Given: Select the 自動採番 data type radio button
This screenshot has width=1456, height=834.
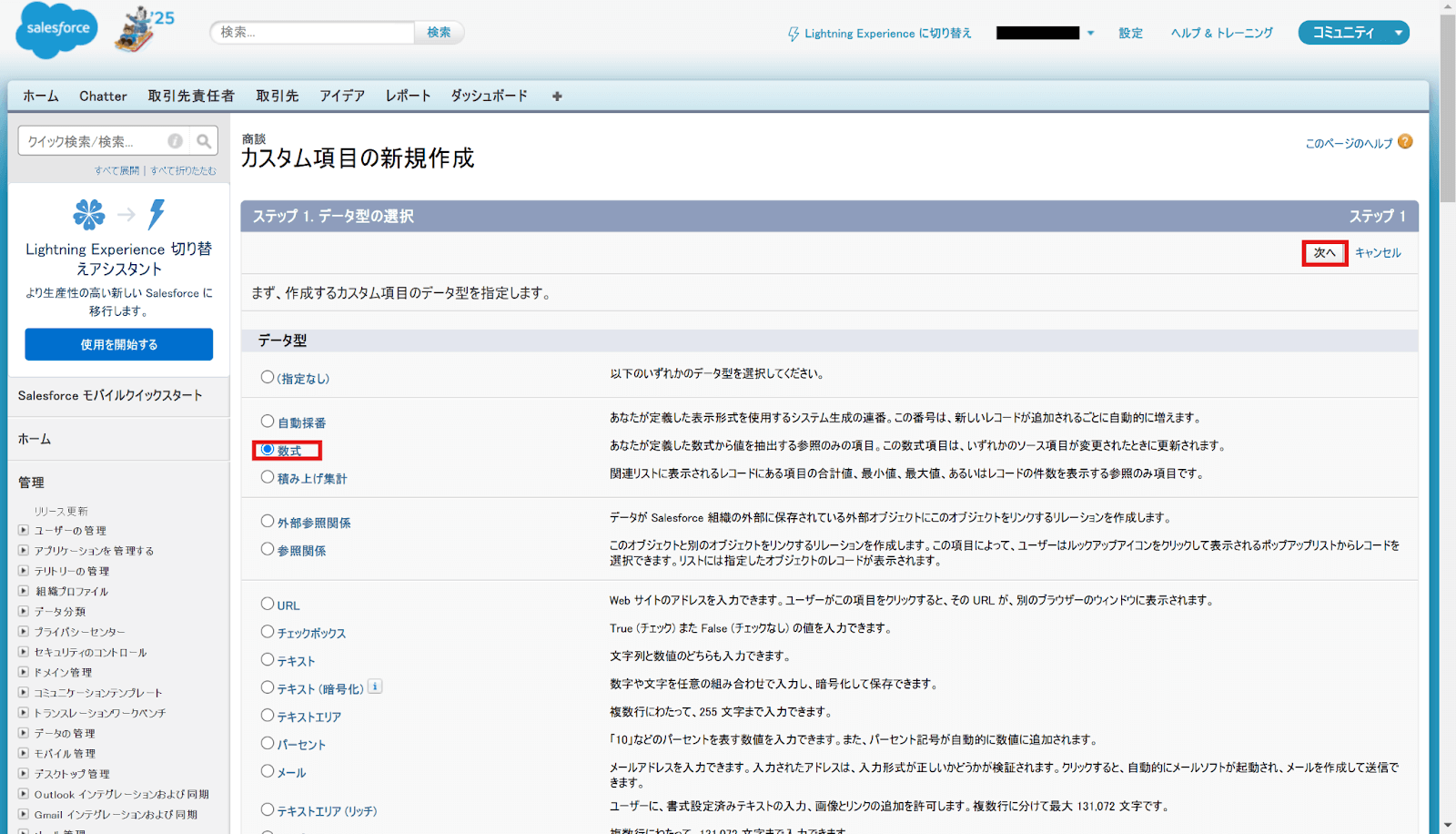Looking at the screenshot, I should pos(268,421).
